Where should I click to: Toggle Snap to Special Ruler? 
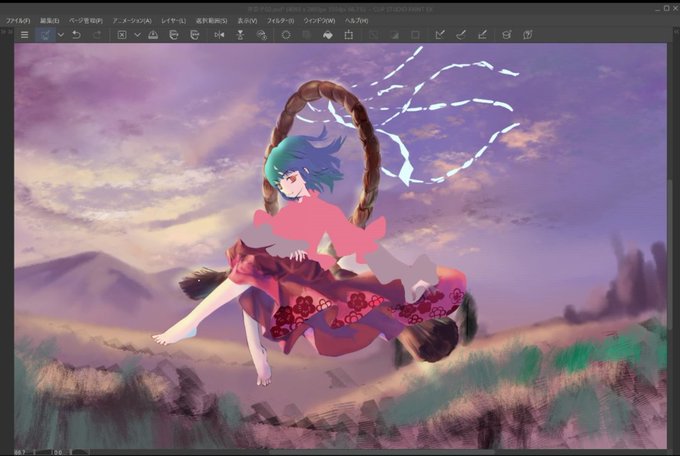click(x=461, y=35)
